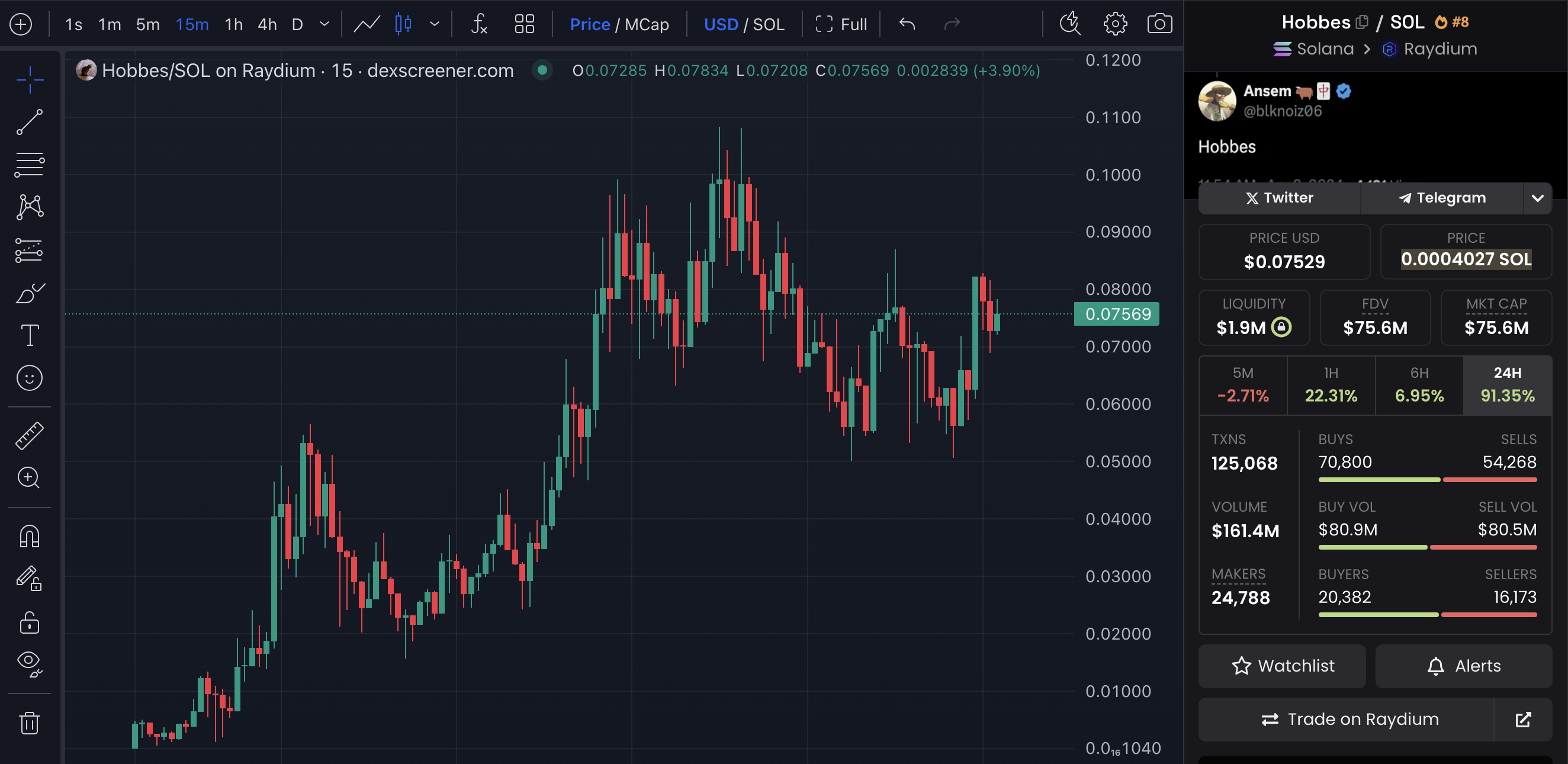Toggle hide all drawings eye icon
Image resolution: width=1568 pixels, height=764 pixels.
click(29, 664)
